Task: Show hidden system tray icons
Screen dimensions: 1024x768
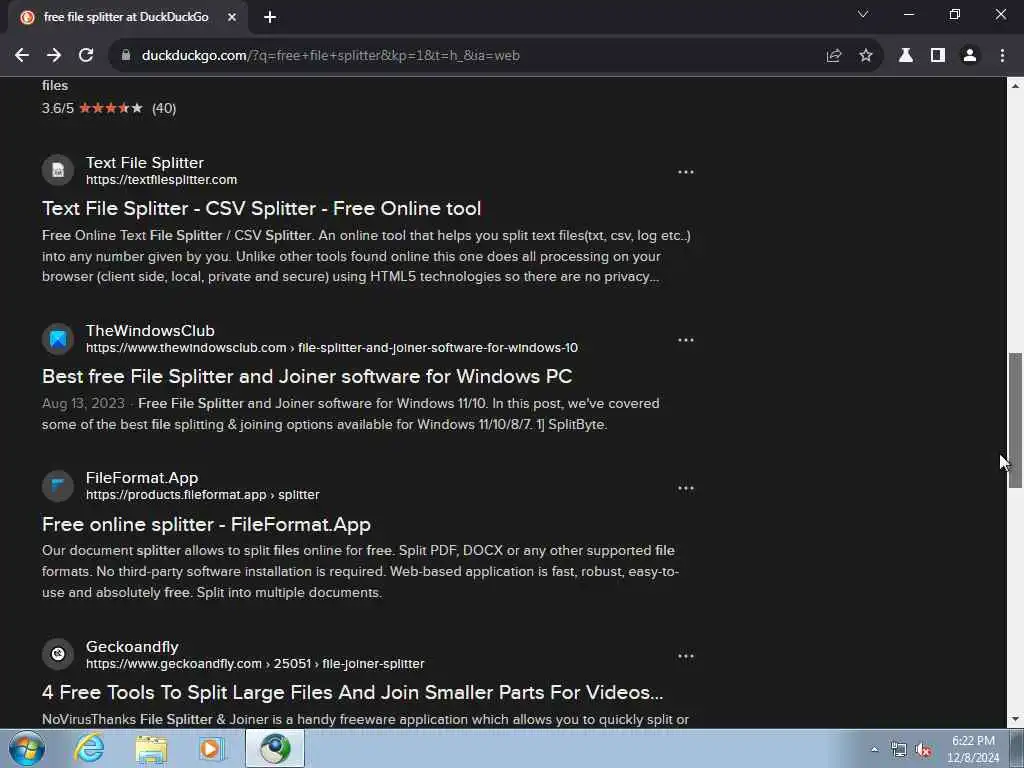Action: click(874, 750)
